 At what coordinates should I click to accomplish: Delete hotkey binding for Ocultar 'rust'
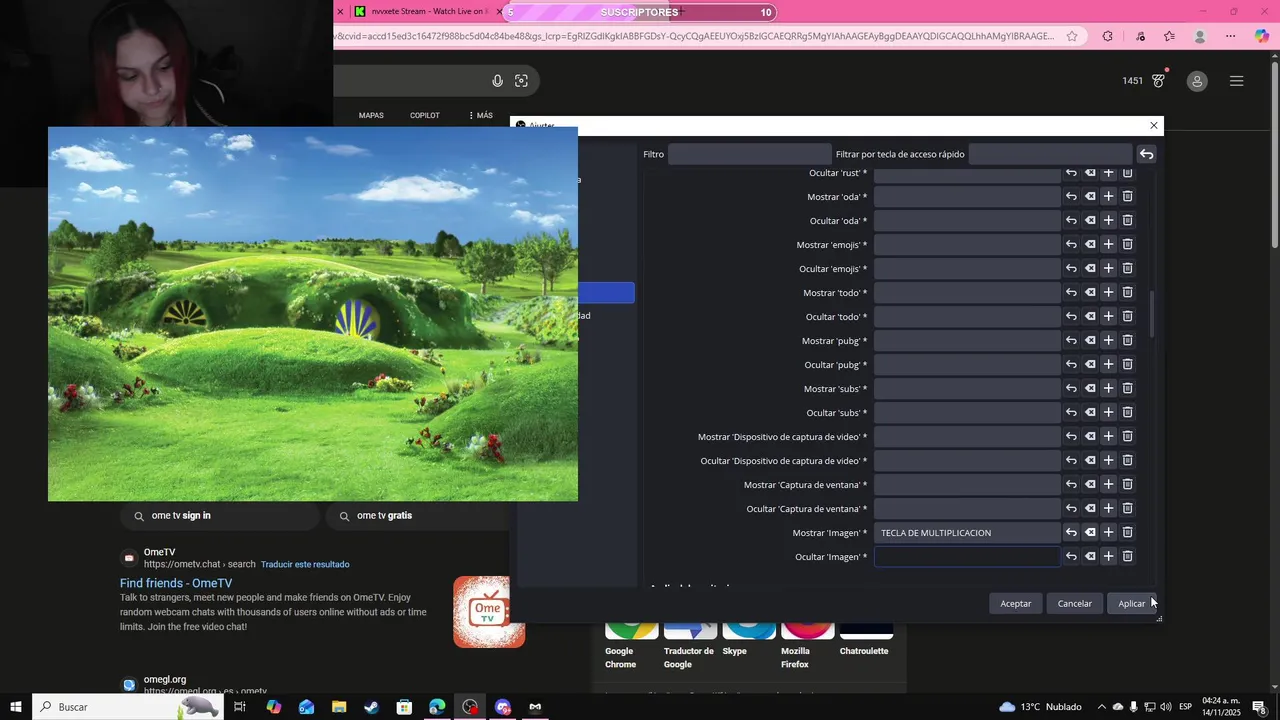click(x=1127, y=173)
